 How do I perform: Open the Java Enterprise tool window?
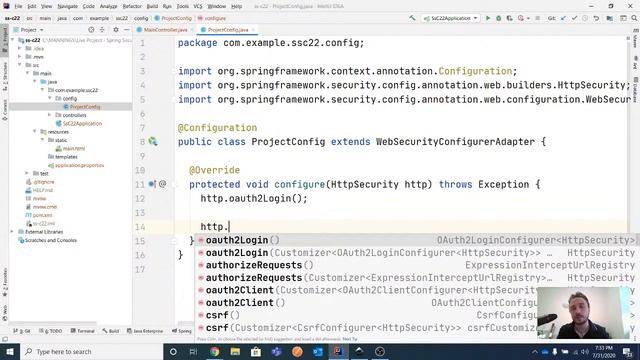point(145,331)
